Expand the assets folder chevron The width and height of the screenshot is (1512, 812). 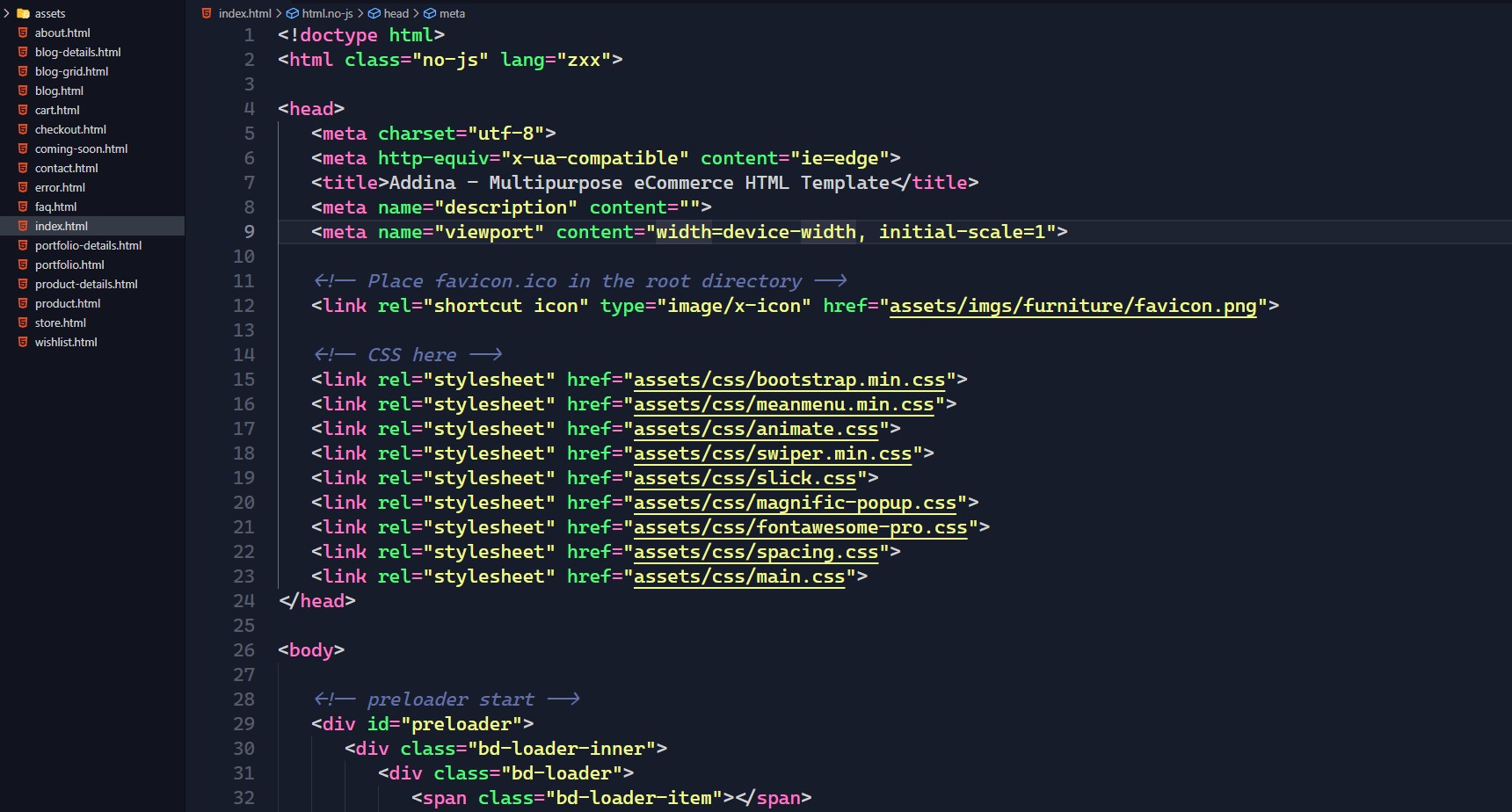(x=7, y=13)
